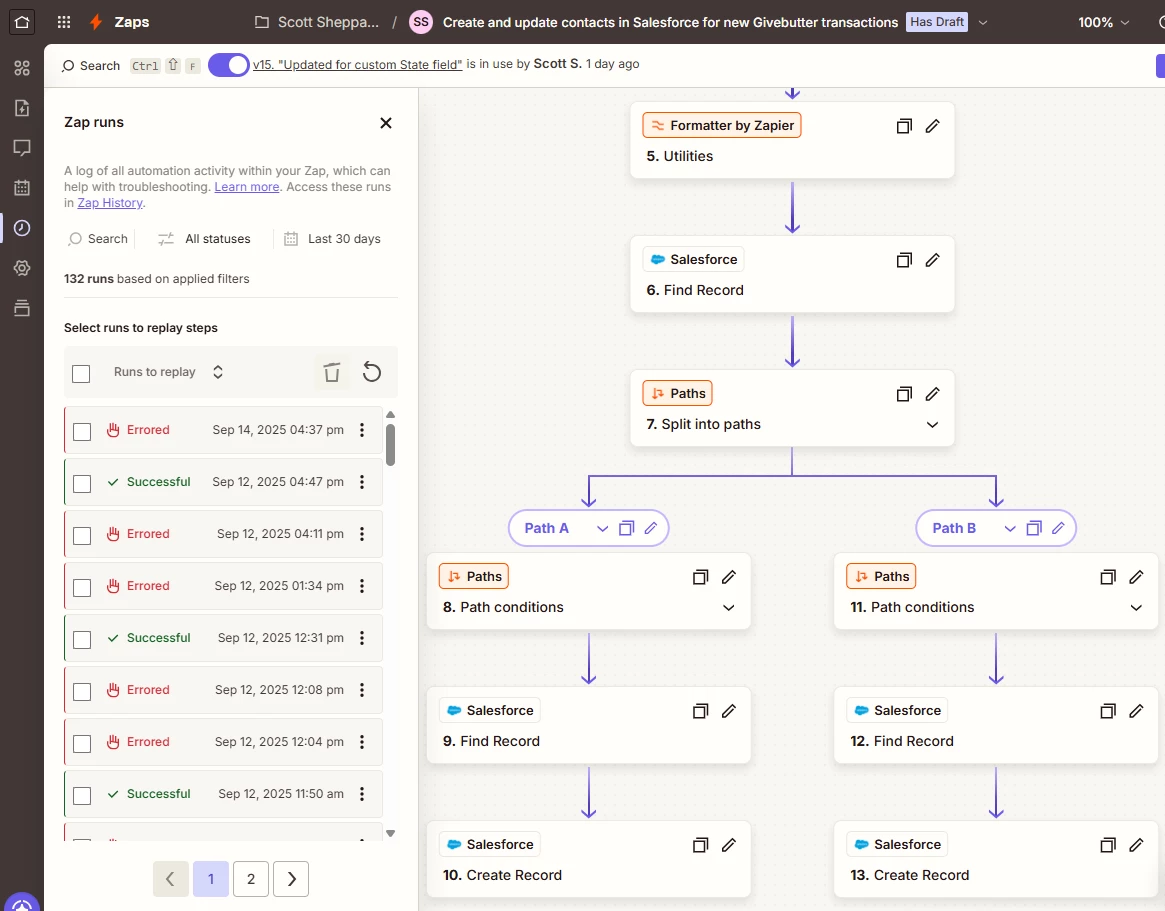Open the Learn more link
1165x911 pixels.
click(x=247, y=187)
